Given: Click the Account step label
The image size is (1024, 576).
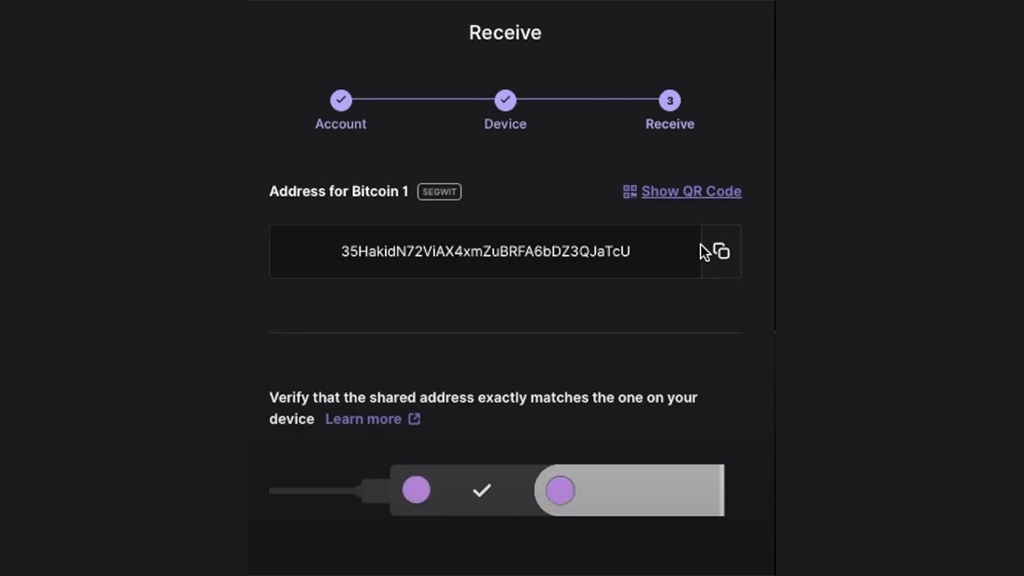Looking at the screenshot, I should coord(341,124).
